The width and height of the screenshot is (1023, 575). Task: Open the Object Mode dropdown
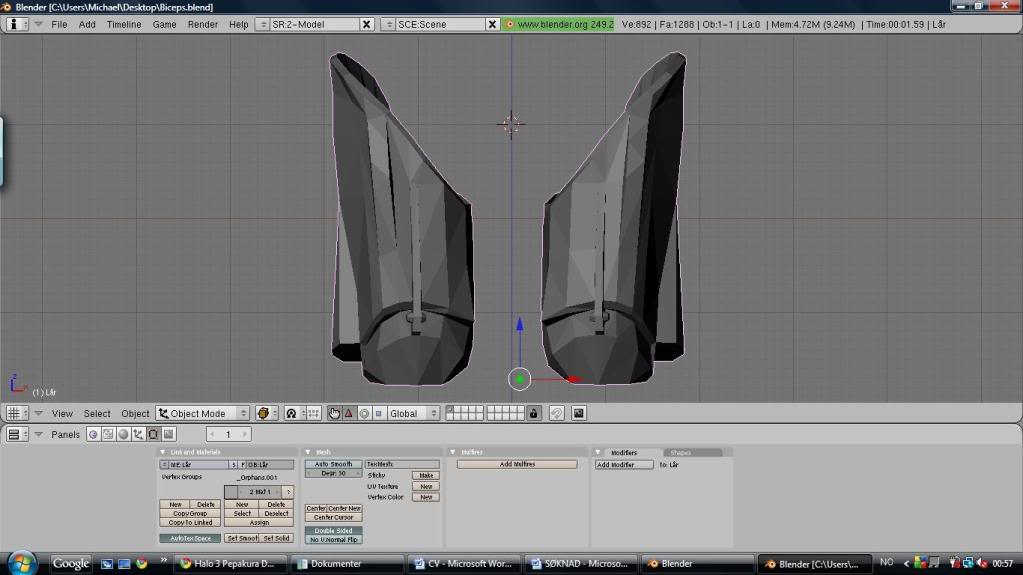click(x=203, y=413)
